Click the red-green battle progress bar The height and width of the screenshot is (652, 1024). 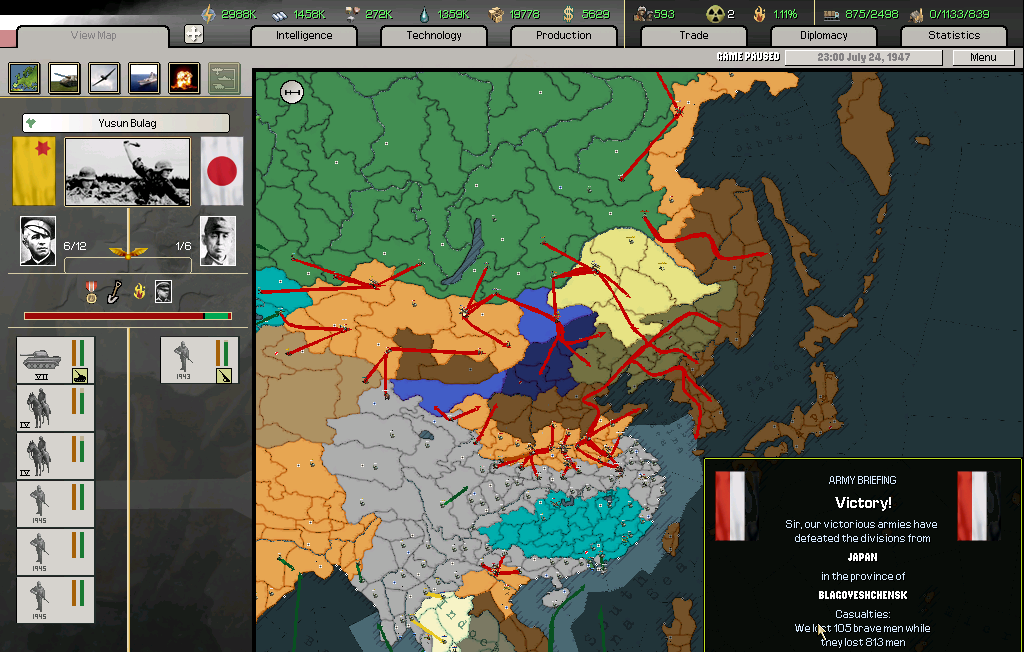point(127,316)
